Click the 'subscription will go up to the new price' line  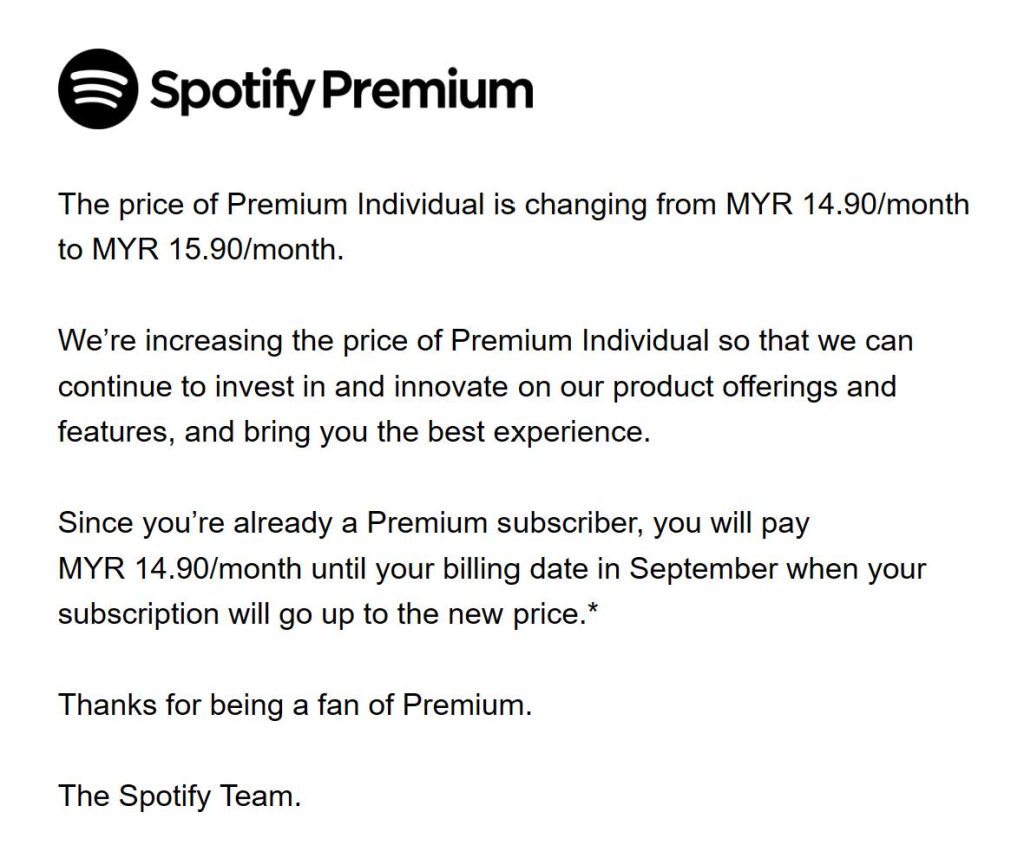point(323,614)
